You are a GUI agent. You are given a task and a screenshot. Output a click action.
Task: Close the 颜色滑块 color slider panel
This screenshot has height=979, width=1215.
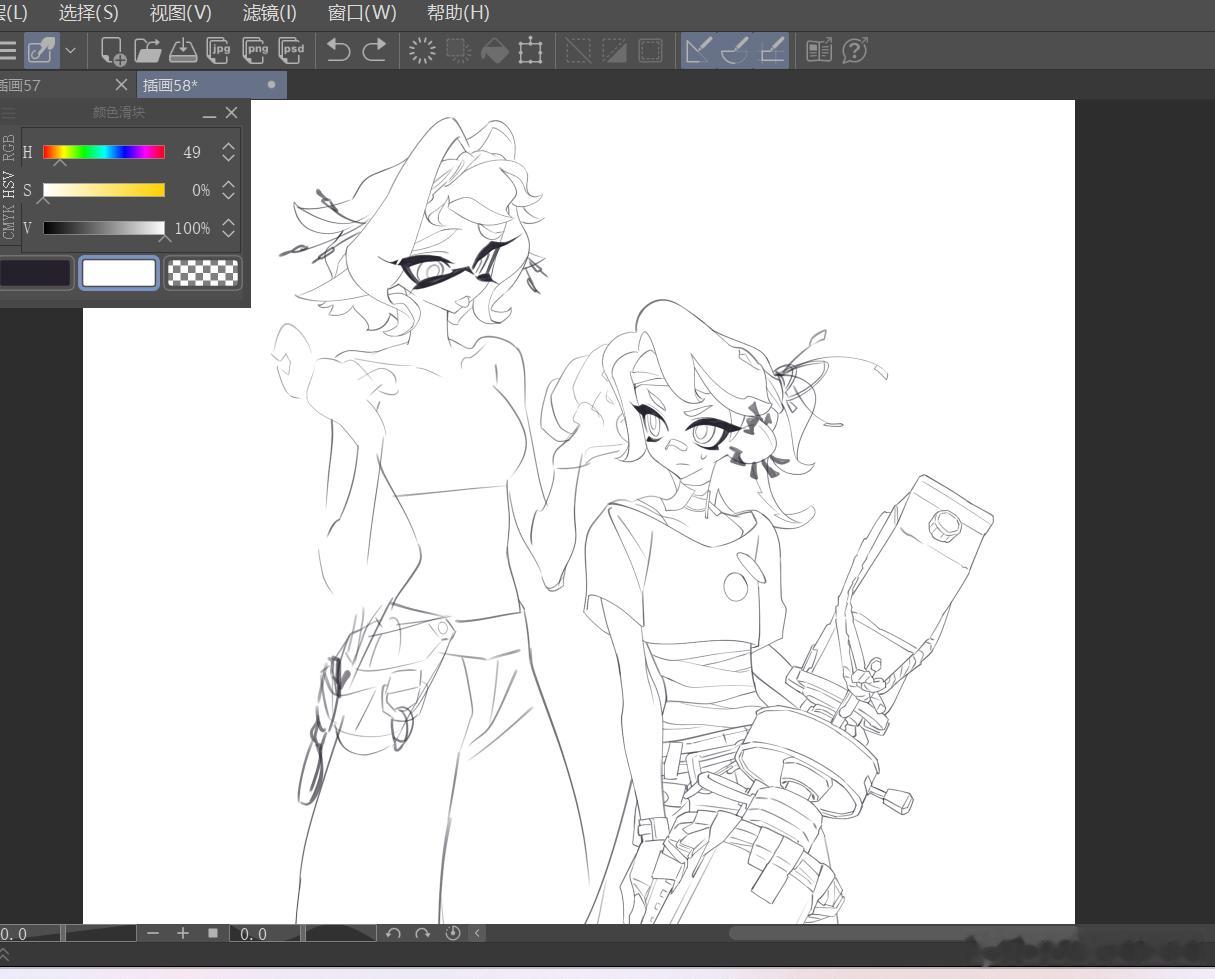coord(232,113)
